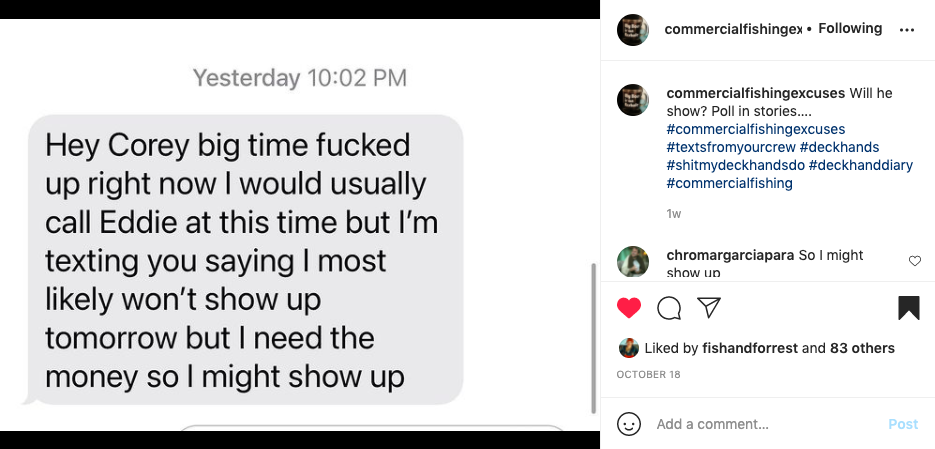Open fishandforrest profile from likes
Image resolution: width=935 pixels, height=449 pixels.
click(x=748, y=348)
